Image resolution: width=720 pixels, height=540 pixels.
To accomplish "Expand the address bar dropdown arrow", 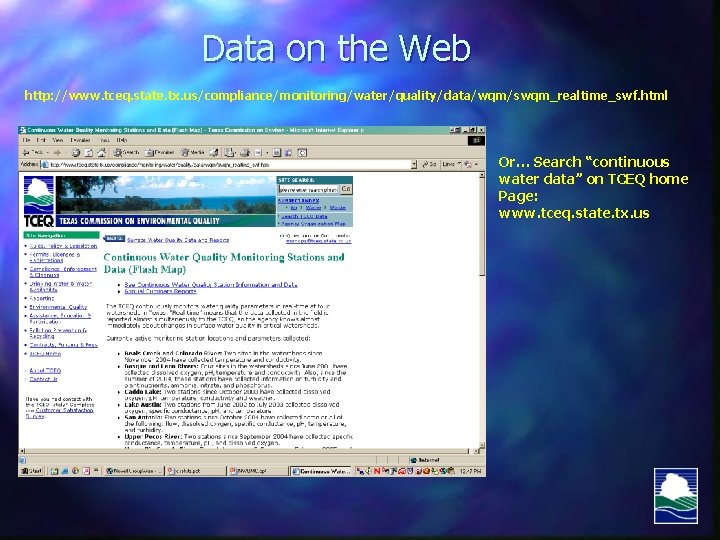I will point(414,164).
